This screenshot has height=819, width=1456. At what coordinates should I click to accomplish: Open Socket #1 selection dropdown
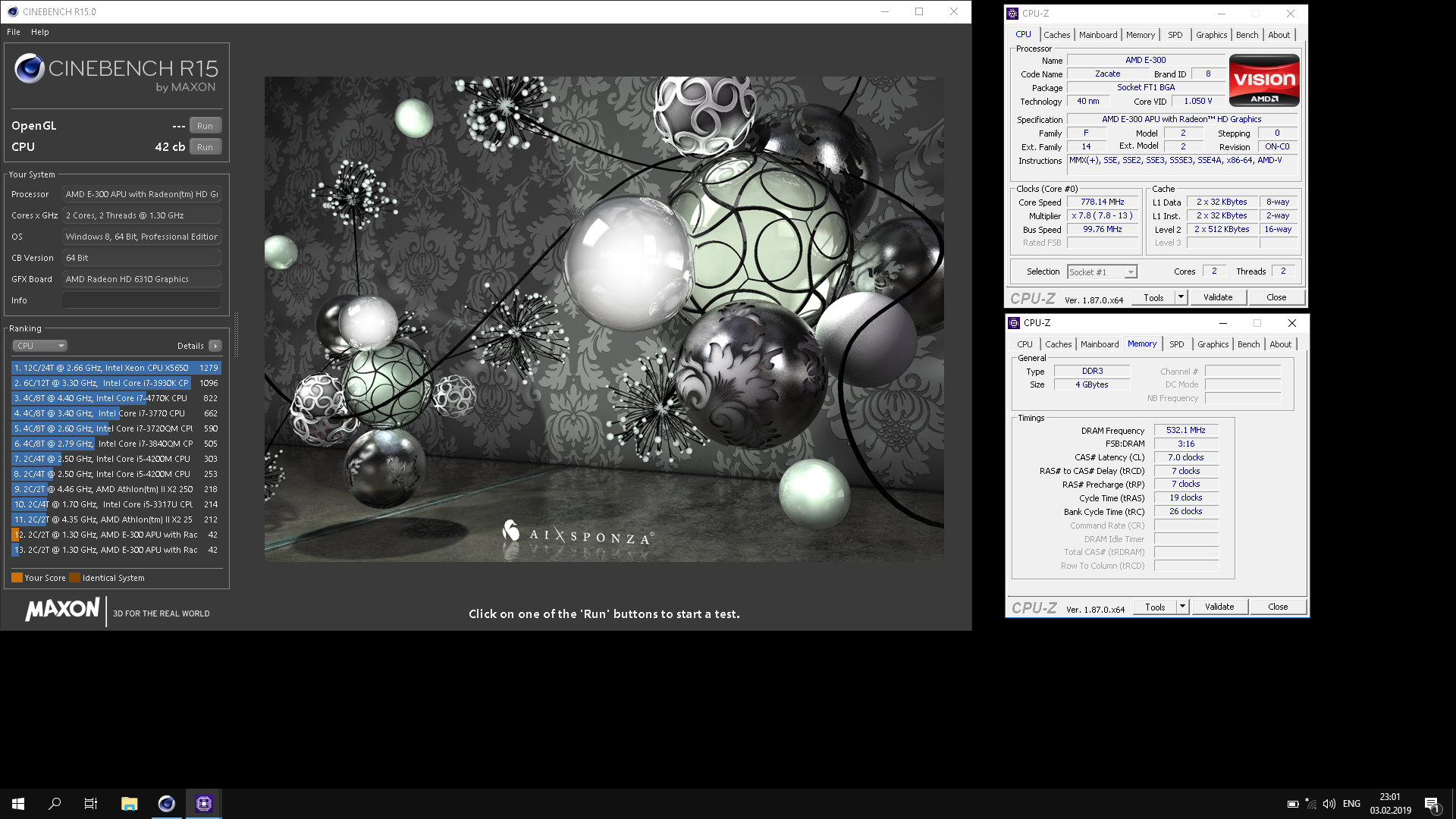1102,272
